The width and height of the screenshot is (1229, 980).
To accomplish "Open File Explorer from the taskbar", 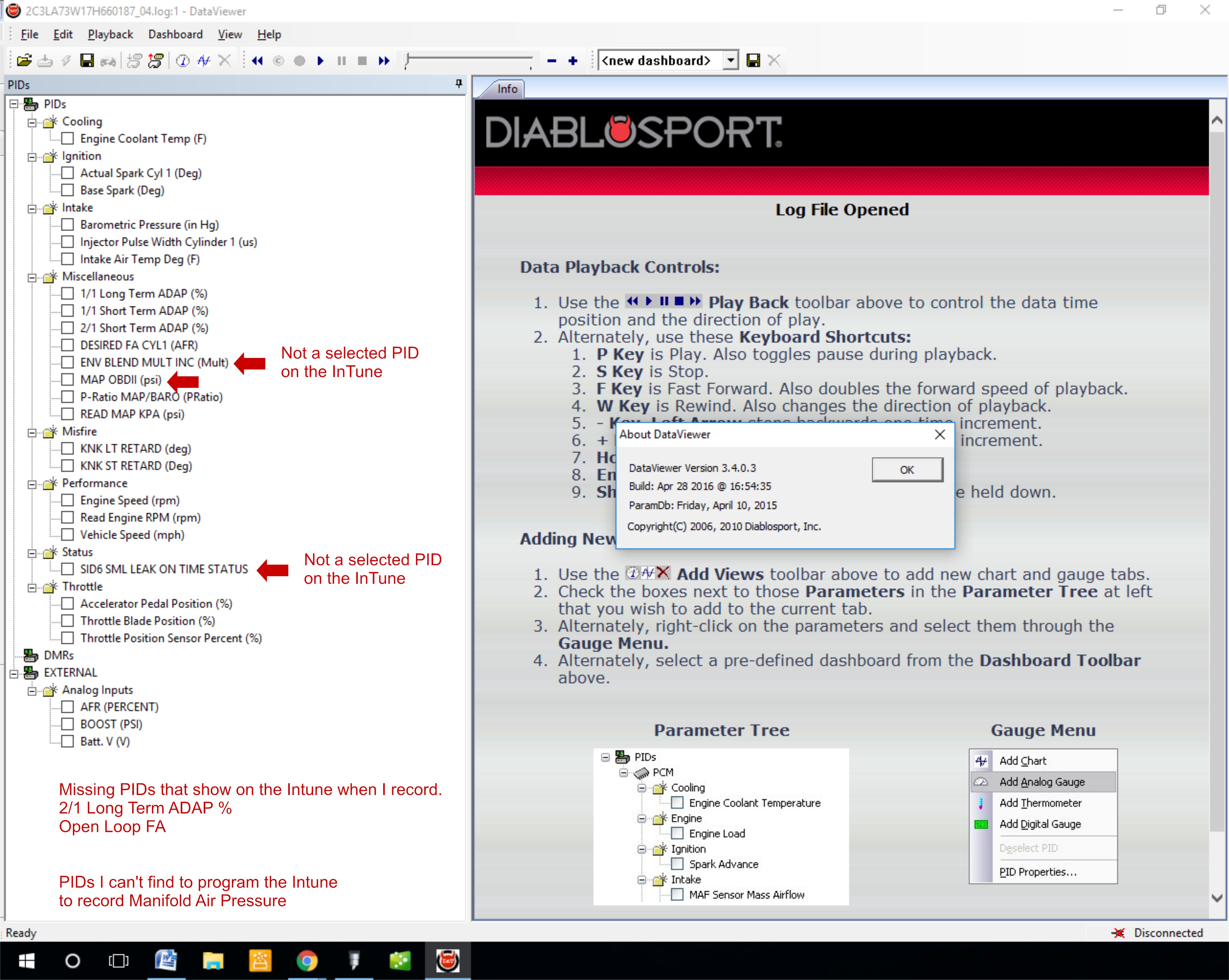I will [213, 961].
